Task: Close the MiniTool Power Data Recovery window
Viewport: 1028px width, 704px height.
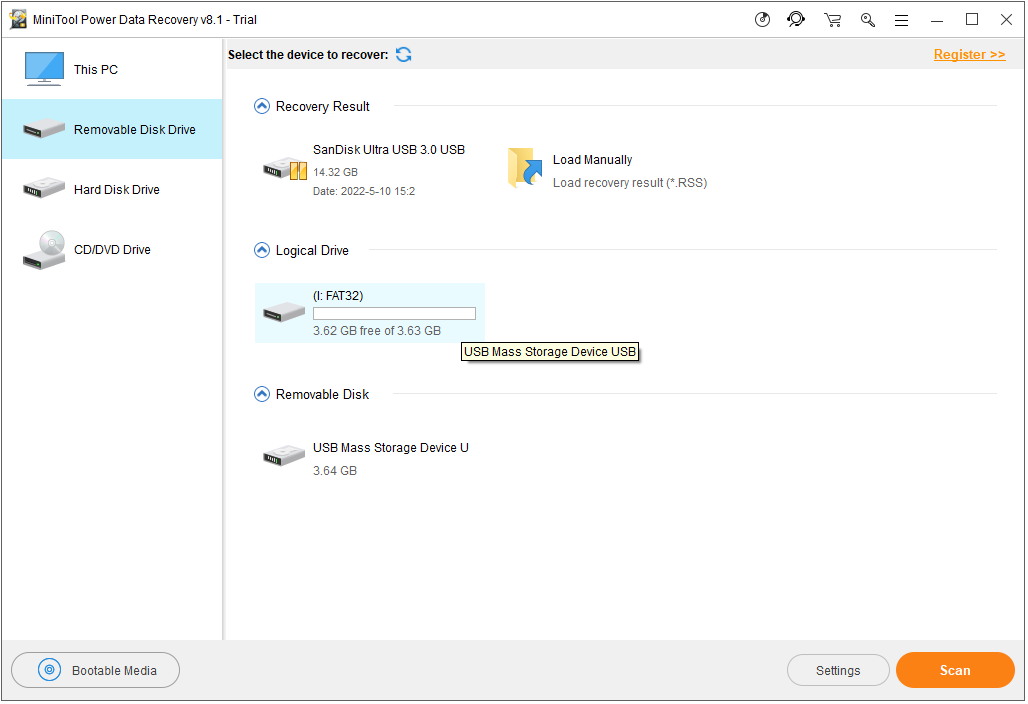Action: click(x=1007, y=20)
